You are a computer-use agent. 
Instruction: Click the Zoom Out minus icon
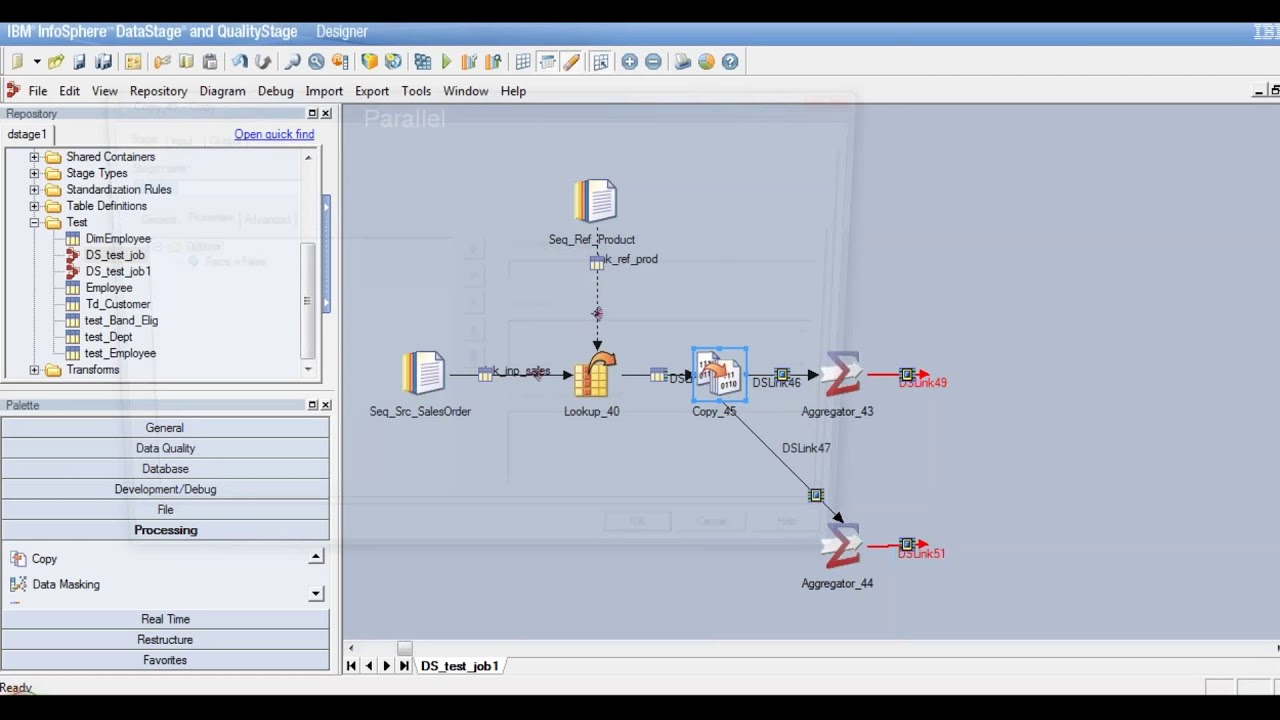[x=653, y=62]
